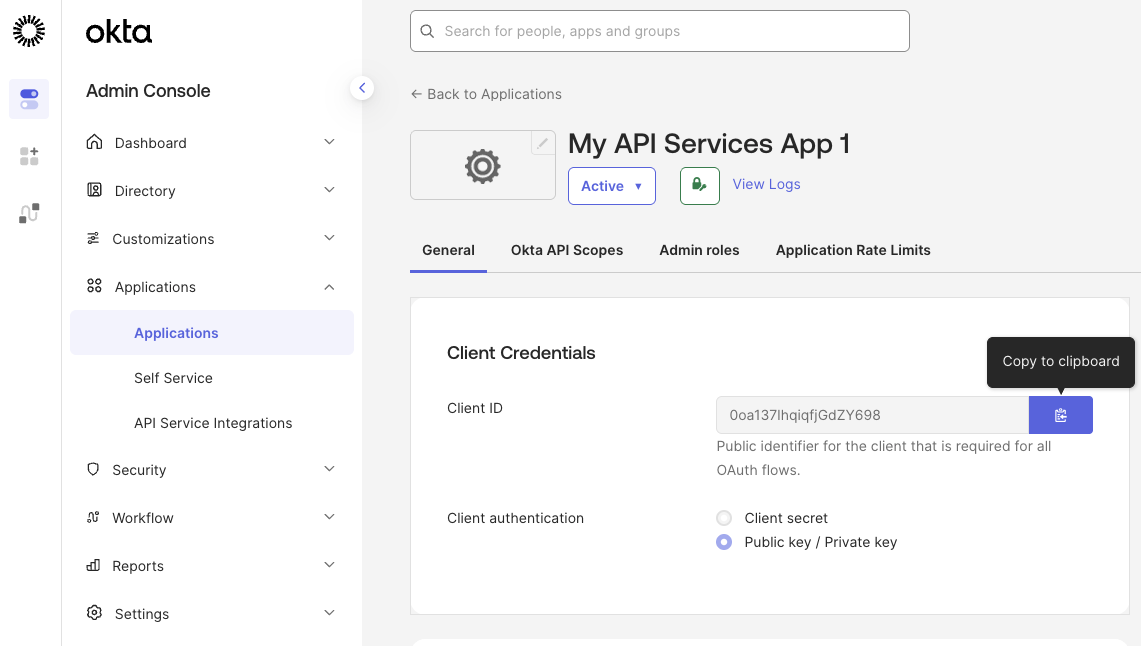The height and width of the screenshot is (646, 1141).
Task: Edit app logo with the pencil icon
Action: 542,143
